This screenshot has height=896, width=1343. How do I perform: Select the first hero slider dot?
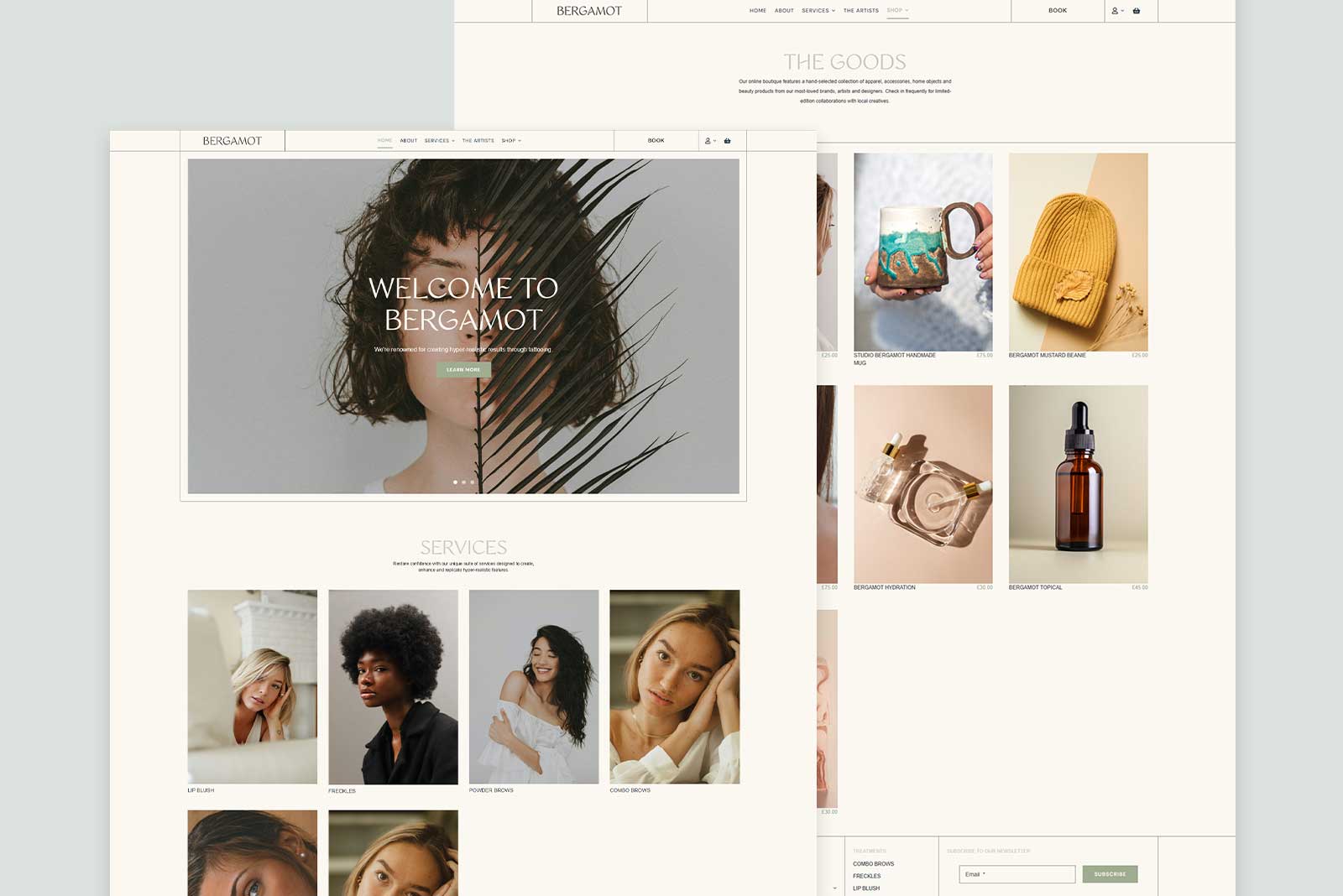pyautogui.click(x=455, y=482)
